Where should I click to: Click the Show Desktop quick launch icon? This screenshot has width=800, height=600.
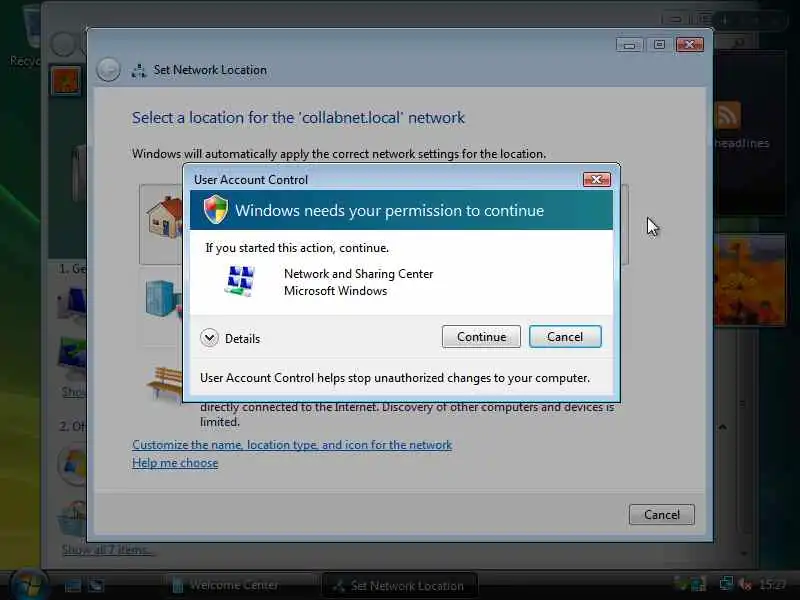pos(72,585)
